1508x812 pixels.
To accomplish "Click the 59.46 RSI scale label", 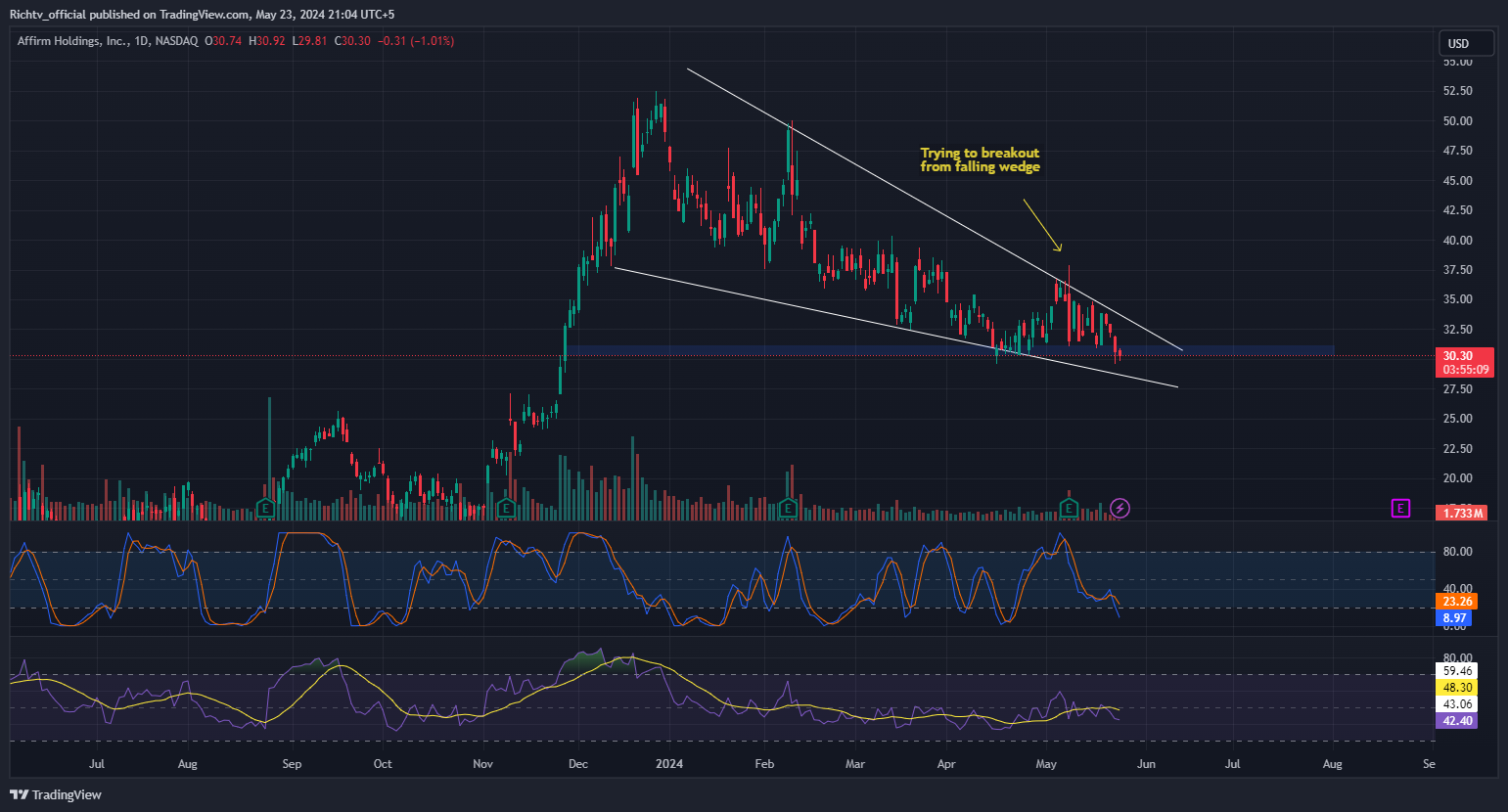I will [1456, 671].
